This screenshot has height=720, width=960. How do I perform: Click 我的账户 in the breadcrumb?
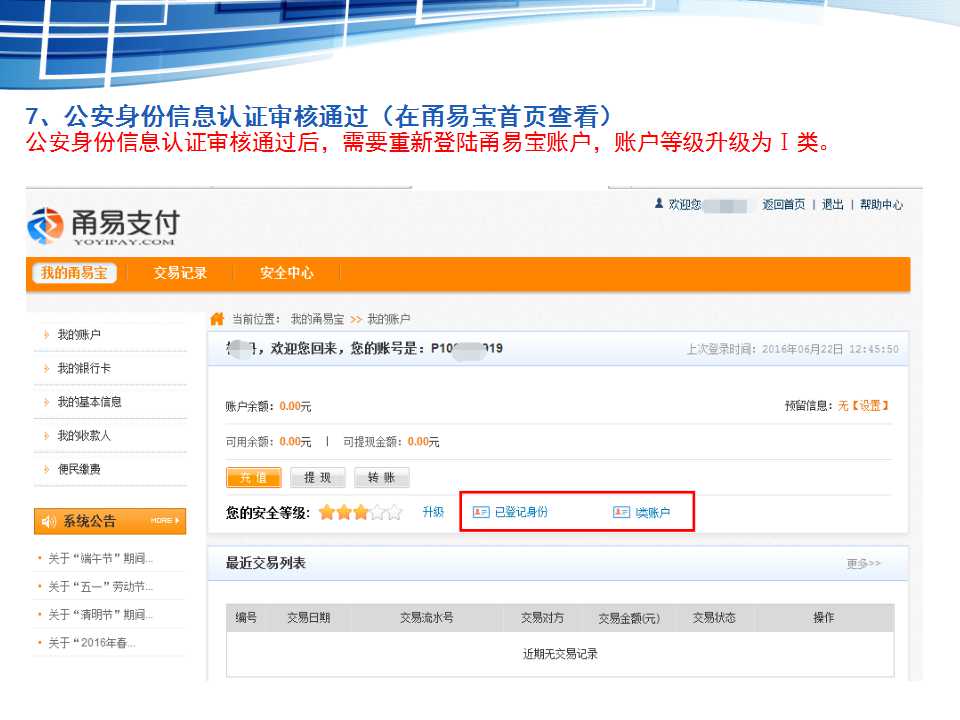point(389,319)
